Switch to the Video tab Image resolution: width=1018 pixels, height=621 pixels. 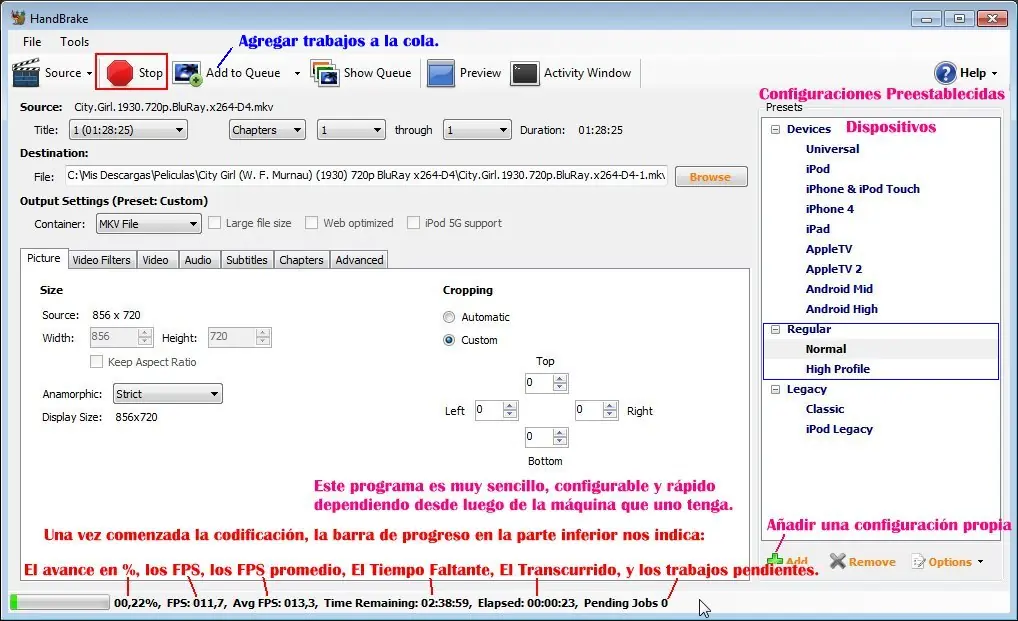[156, 260]
